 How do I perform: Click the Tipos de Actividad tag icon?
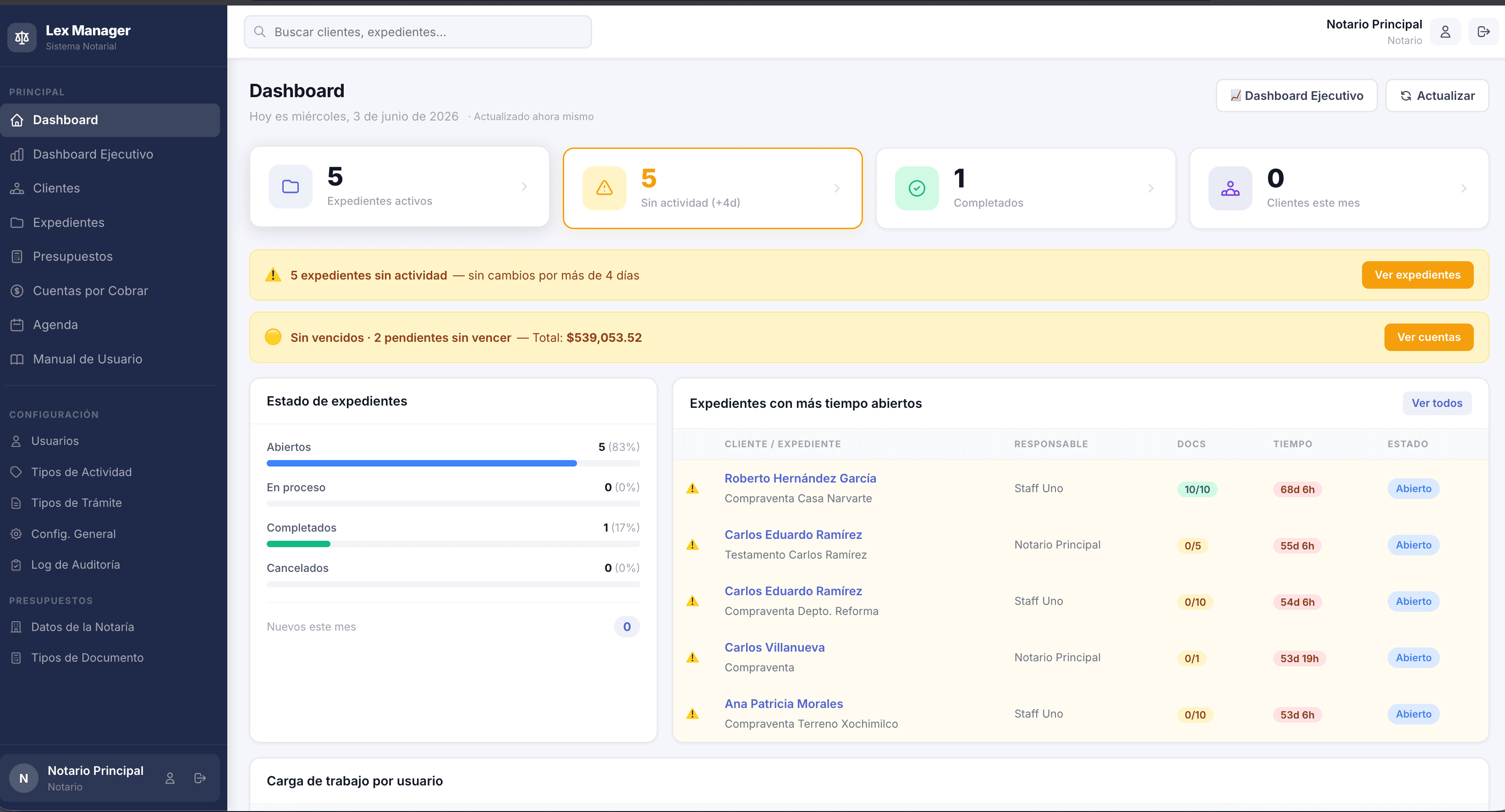[16, 472]
